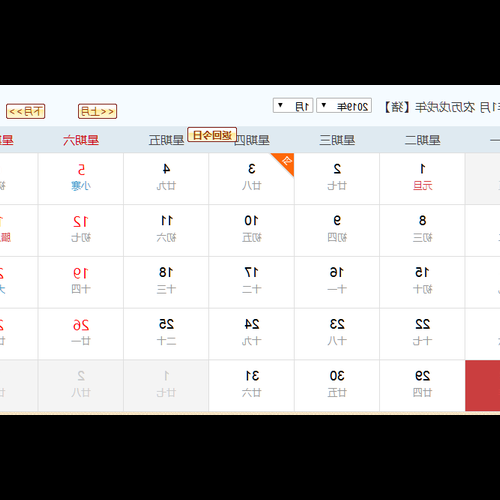The image size is (500, 500).
Task: Click the 星期五 weekday header
Action: coord(166,140)
